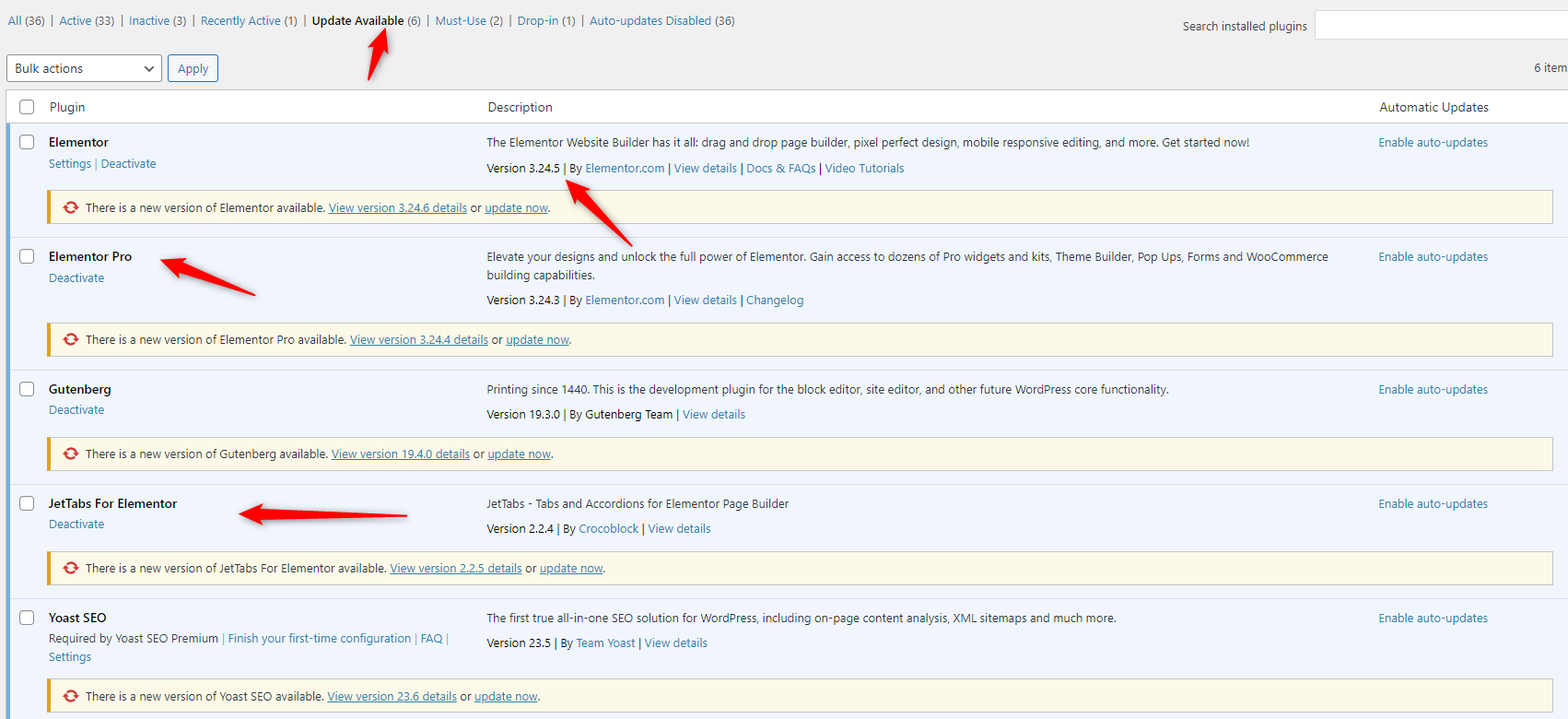
Task: Open Docs & FAQs link
Action: [780, 168]
